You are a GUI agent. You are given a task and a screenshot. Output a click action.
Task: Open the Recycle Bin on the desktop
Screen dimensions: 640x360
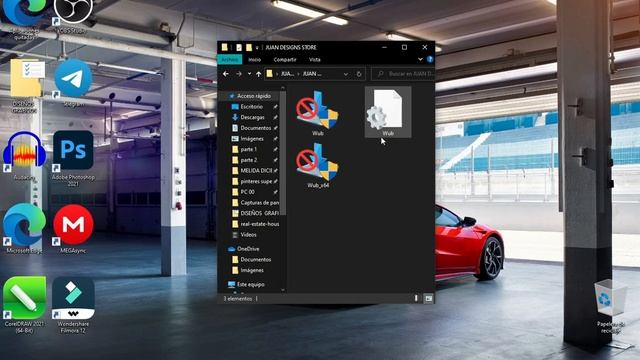(x=610, y=306)
